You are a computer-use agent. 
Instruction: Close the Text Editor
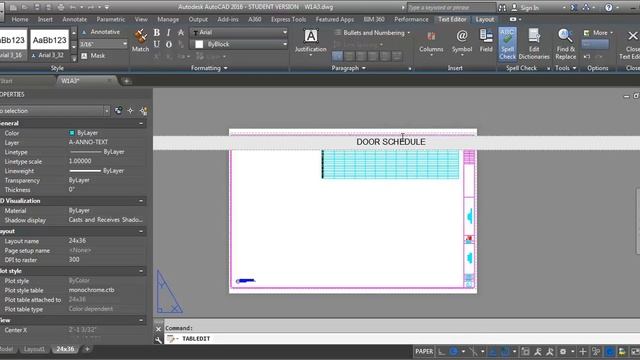coord(632,44)
